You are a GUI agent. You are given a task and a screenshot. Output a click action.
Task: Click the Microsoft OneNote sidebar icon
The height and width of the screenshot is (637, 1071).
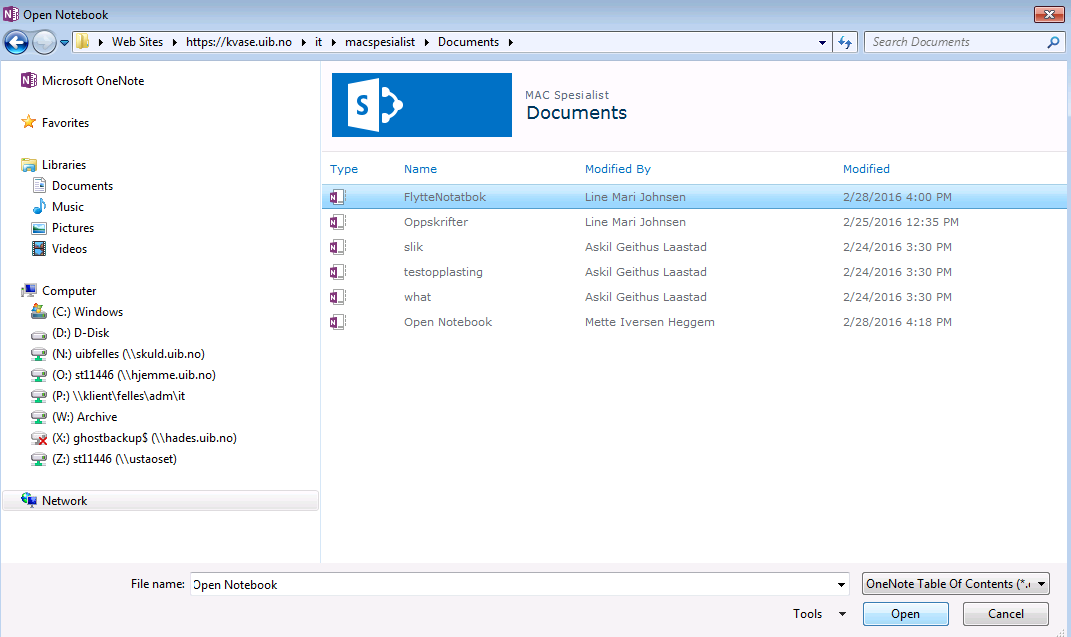29,81
